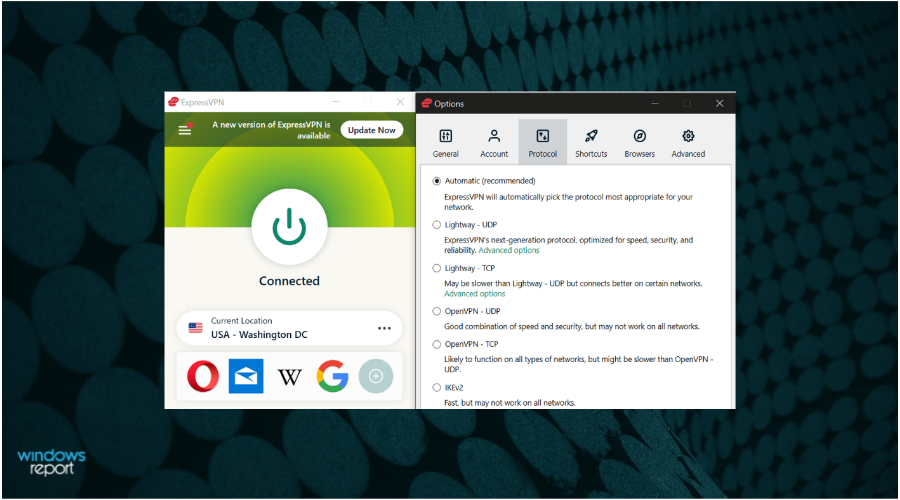Minimize the ExpressVPN main window
Image resolution: width=900 pixels, height=500 pixels.
(336, 102)
